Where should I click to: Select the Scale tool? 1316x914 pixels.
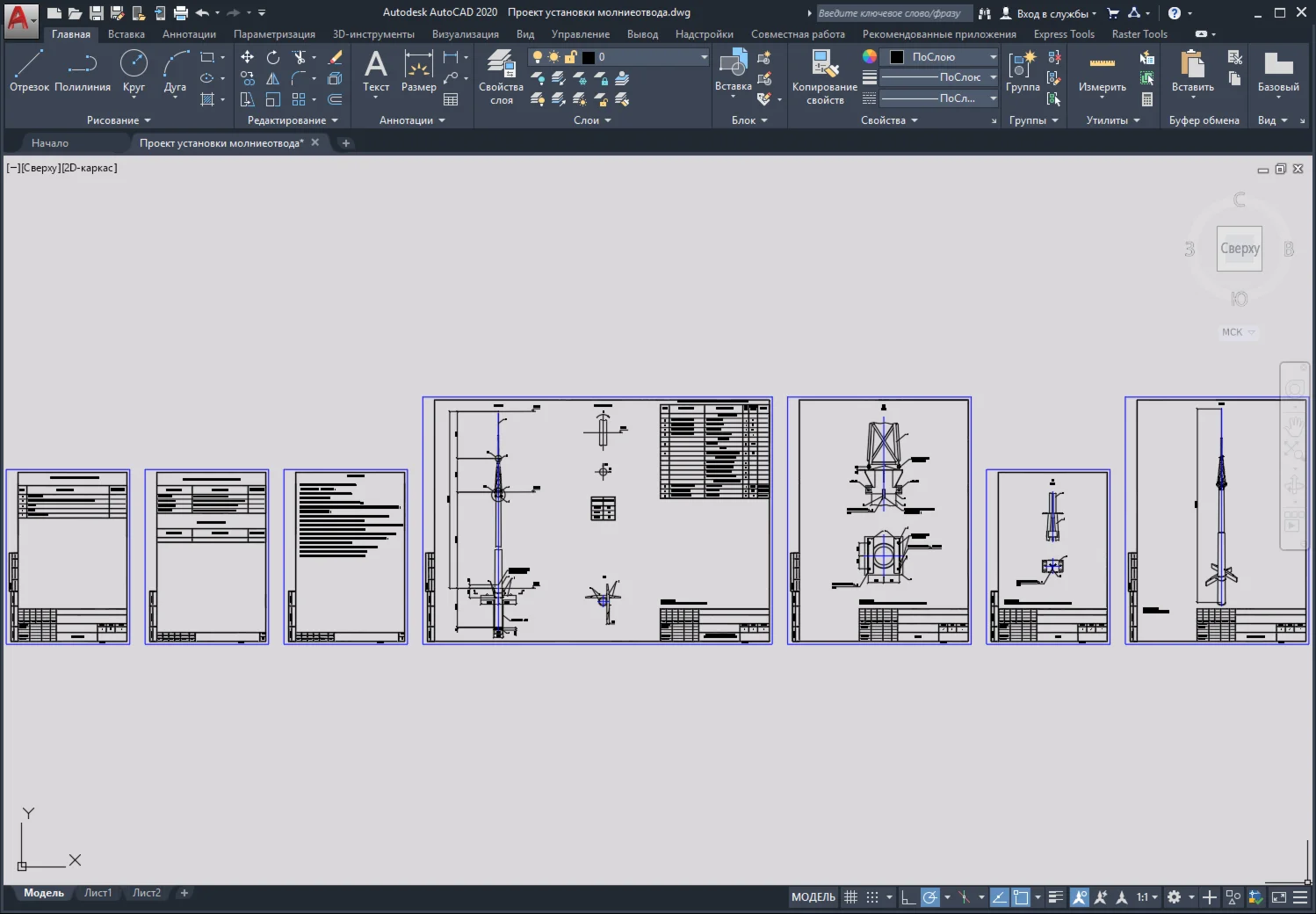click(x=273, y=99)
